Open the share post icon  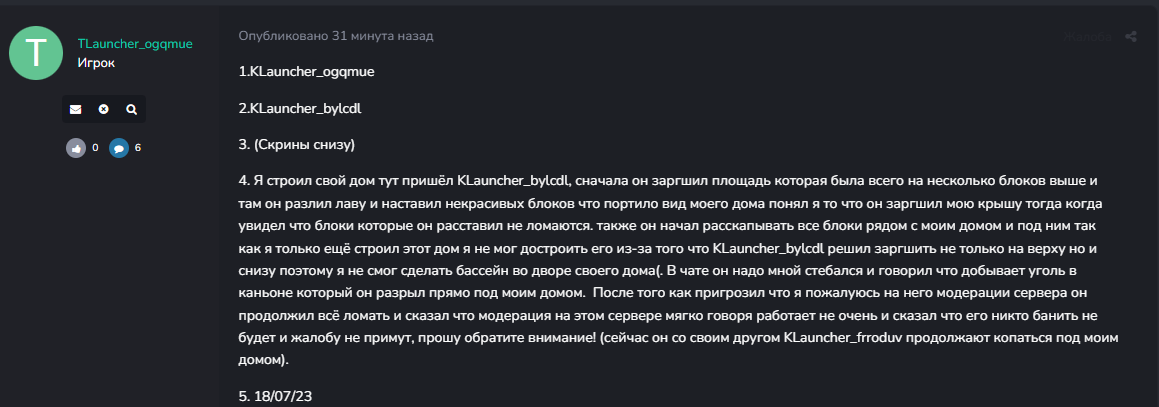click(x=1131, y=36)
